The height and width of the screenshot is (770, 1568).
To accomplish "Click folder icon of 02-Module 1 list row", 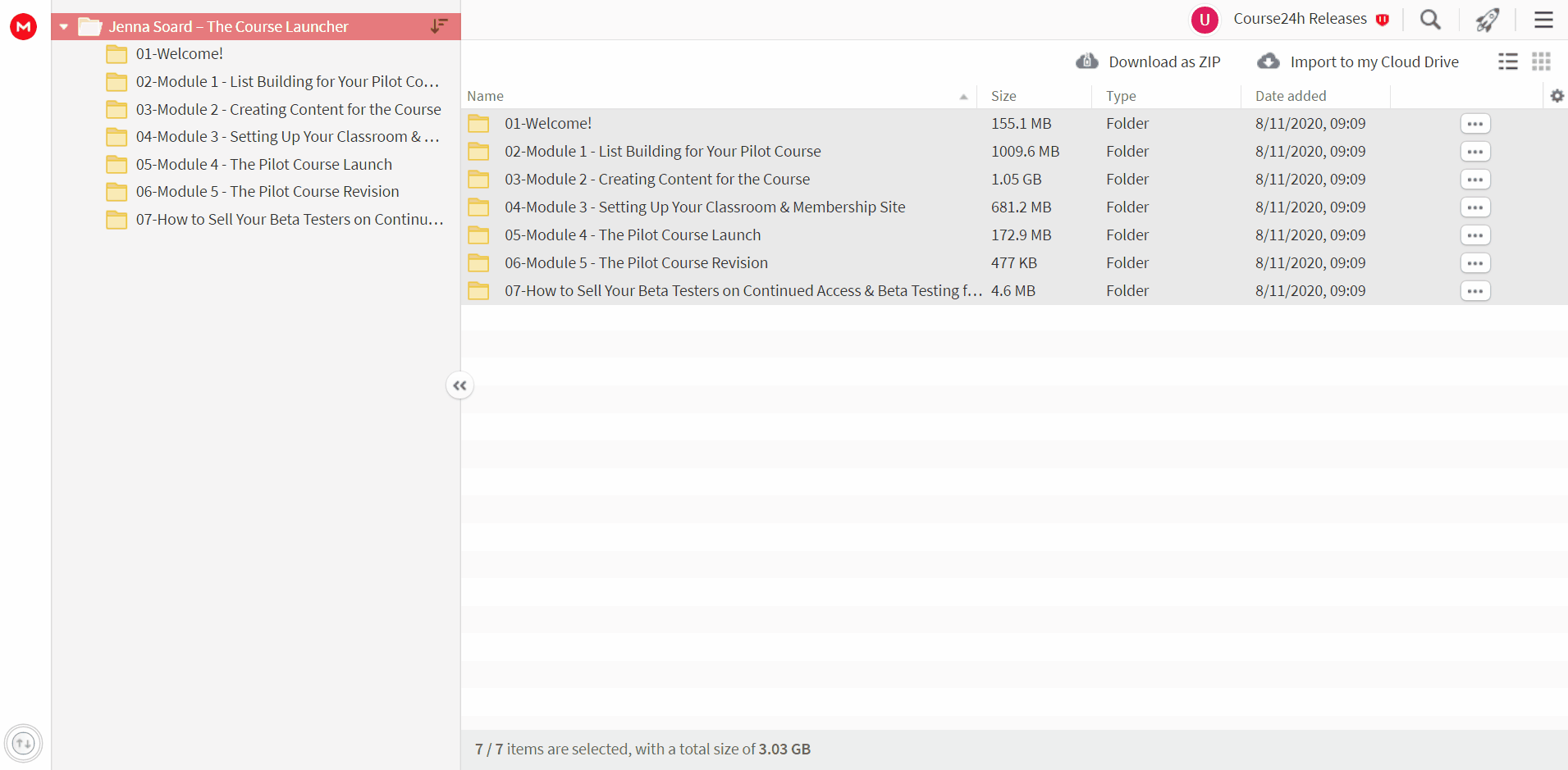I will [478, 152].
